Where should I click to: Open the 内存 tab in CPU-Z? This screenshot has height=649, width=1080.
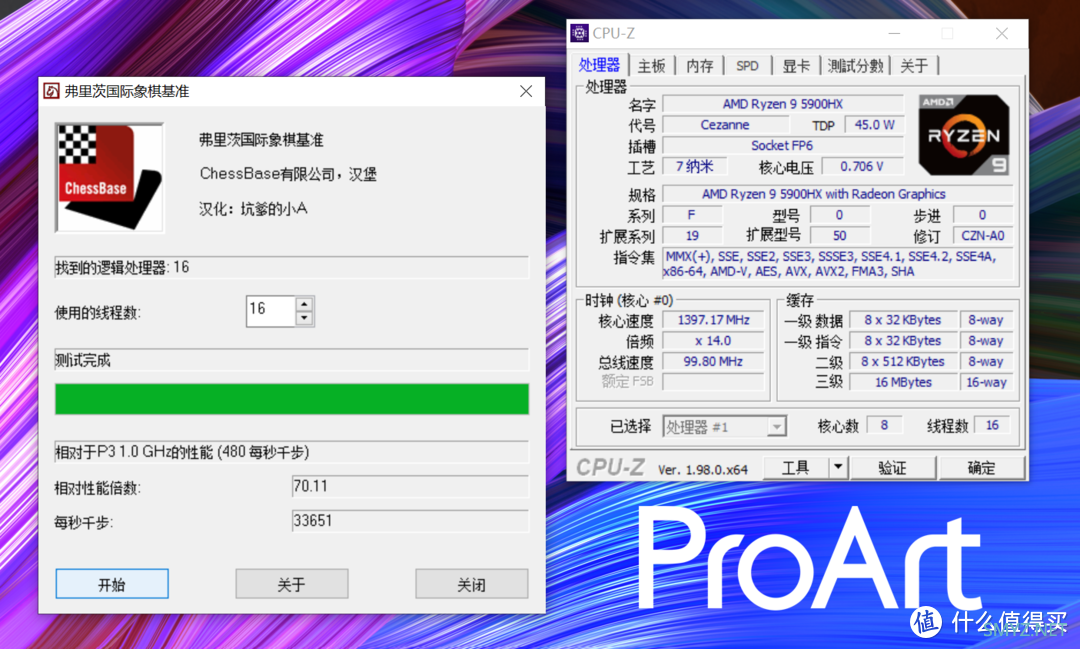699,66
